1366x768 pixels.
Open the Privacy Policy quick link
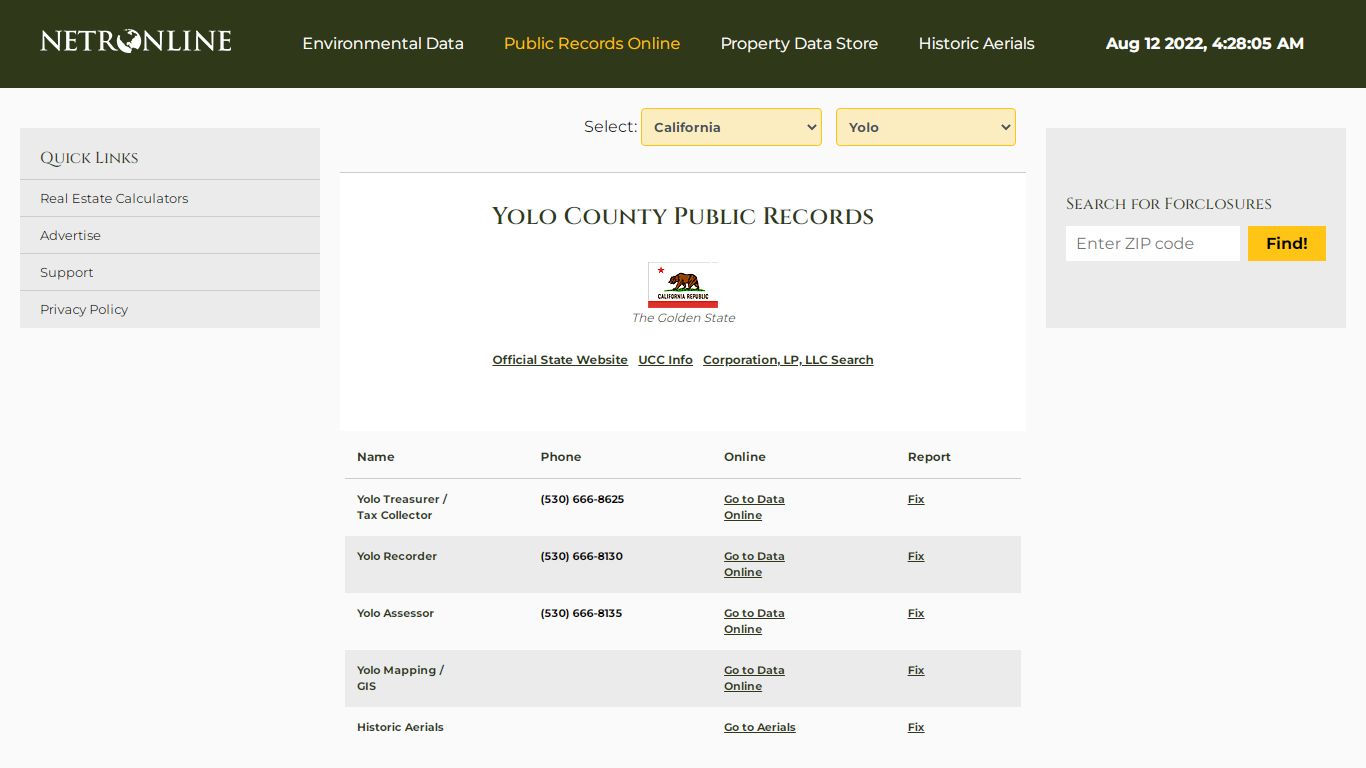pyautogui.click(x=84, y=309)
